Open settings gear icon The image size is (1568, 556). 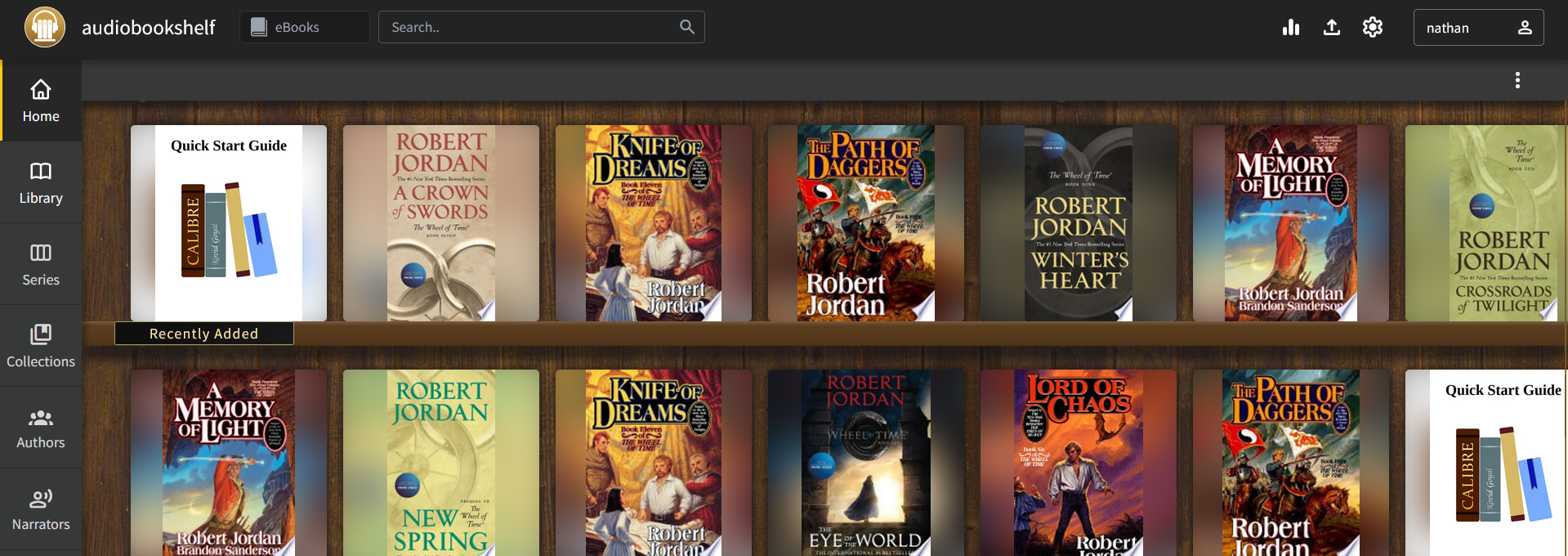pos(1373,27)
